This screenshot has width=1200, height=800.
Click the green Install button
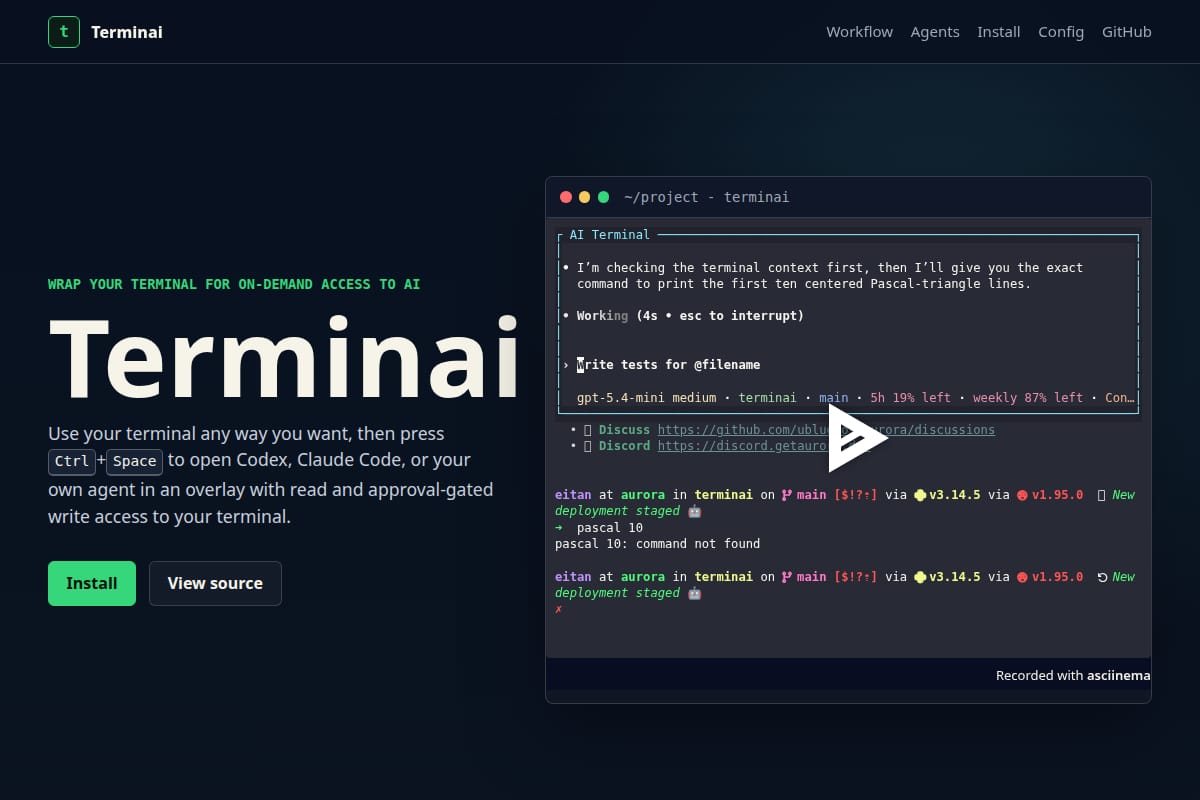tap(92, 583)
